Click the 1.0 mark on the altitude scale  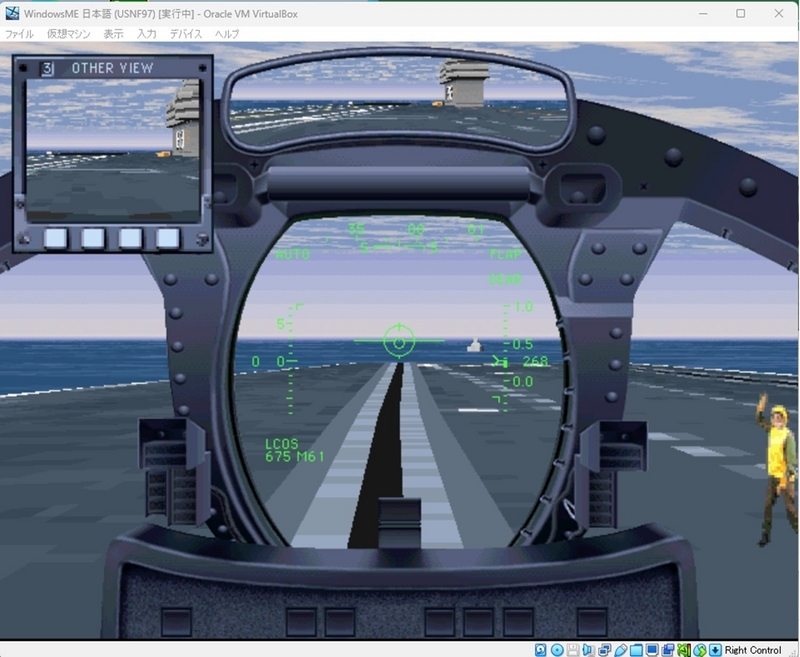click(523, 307)
